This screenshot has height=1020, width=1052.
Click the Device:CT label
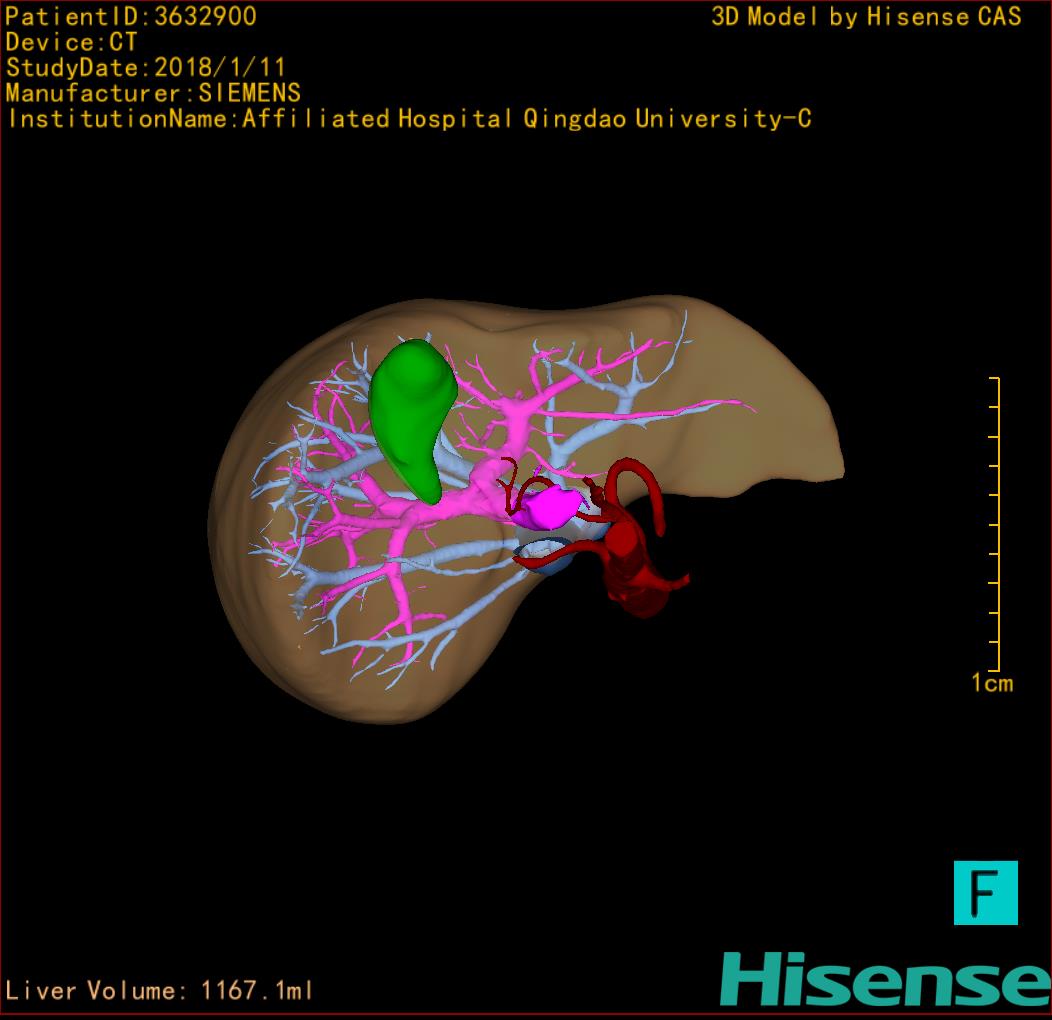pos(71,42)
